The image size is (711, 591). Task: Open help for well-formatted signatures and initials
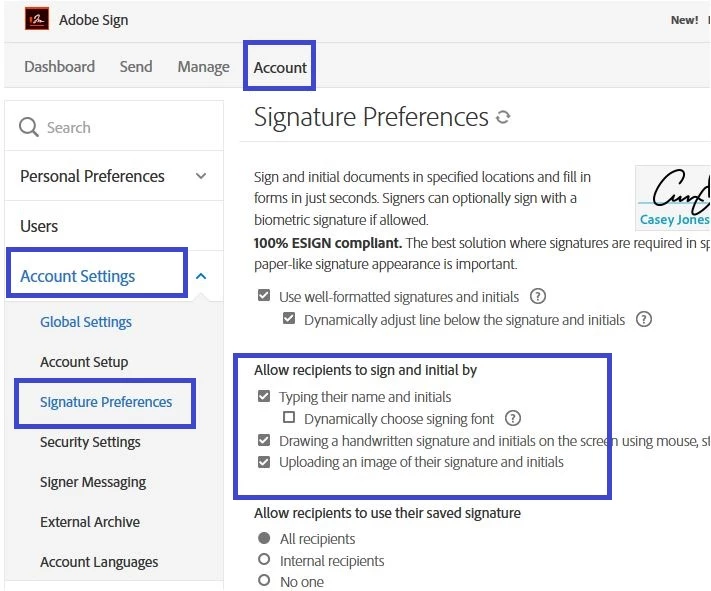537,296
